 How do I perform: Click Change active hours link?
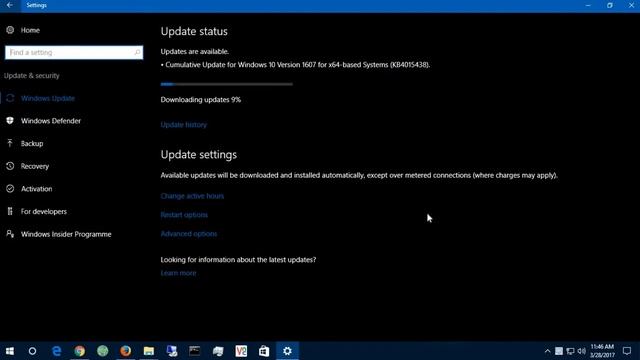pos(192,196)
